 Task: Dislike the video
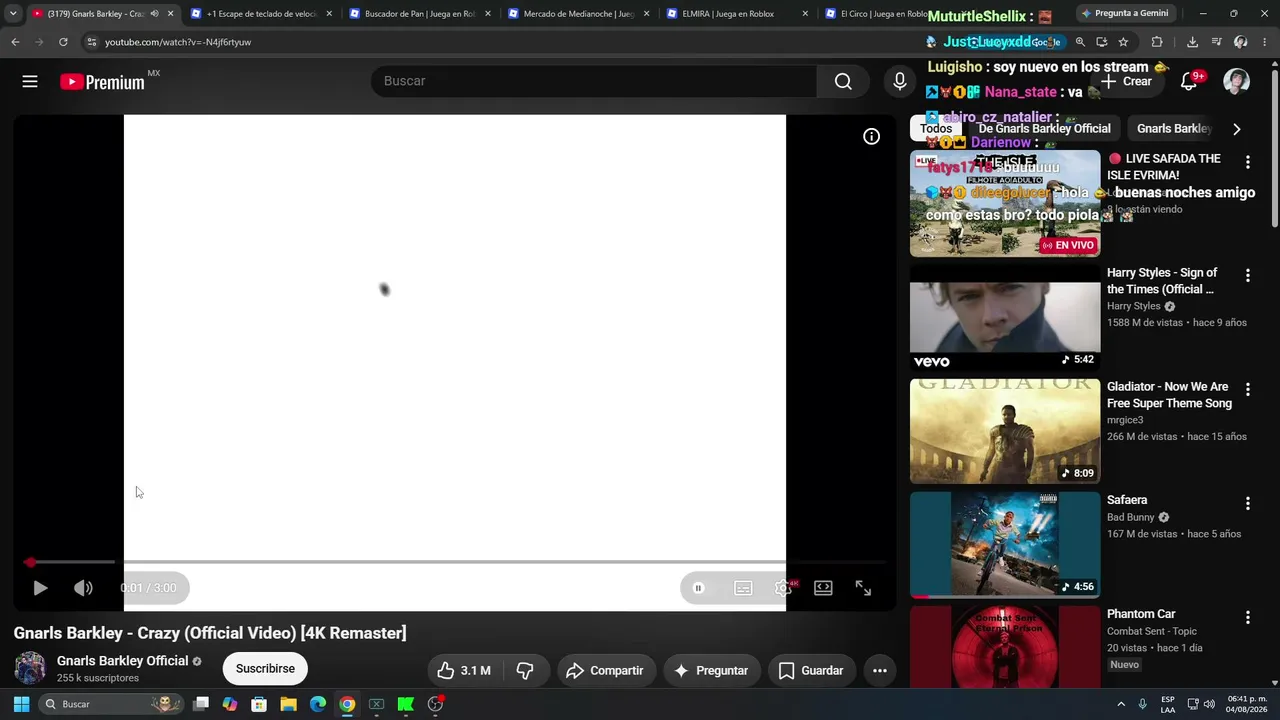[525, 670]
